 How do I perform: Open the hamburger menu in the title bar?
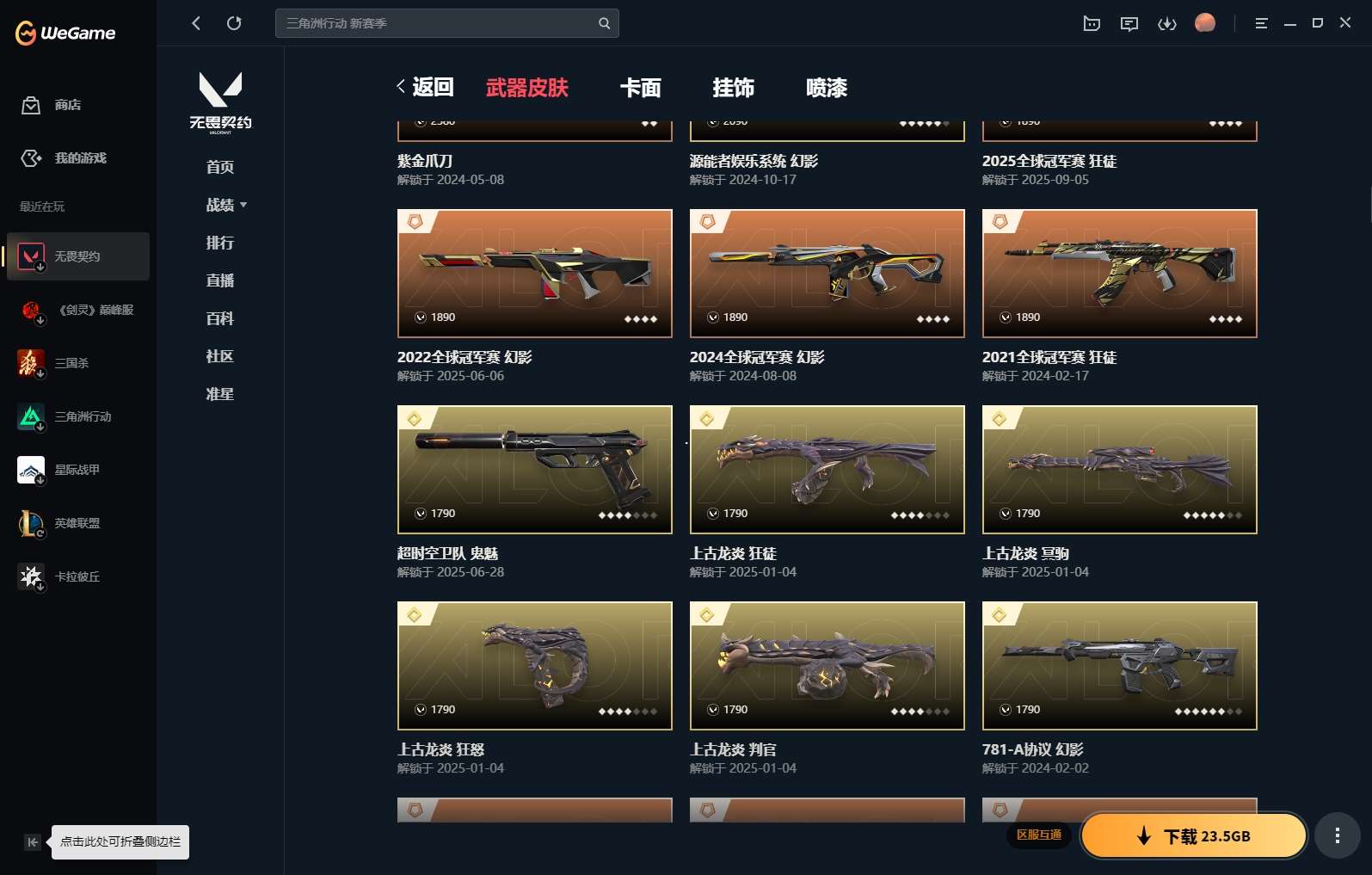click(1261, 23)
